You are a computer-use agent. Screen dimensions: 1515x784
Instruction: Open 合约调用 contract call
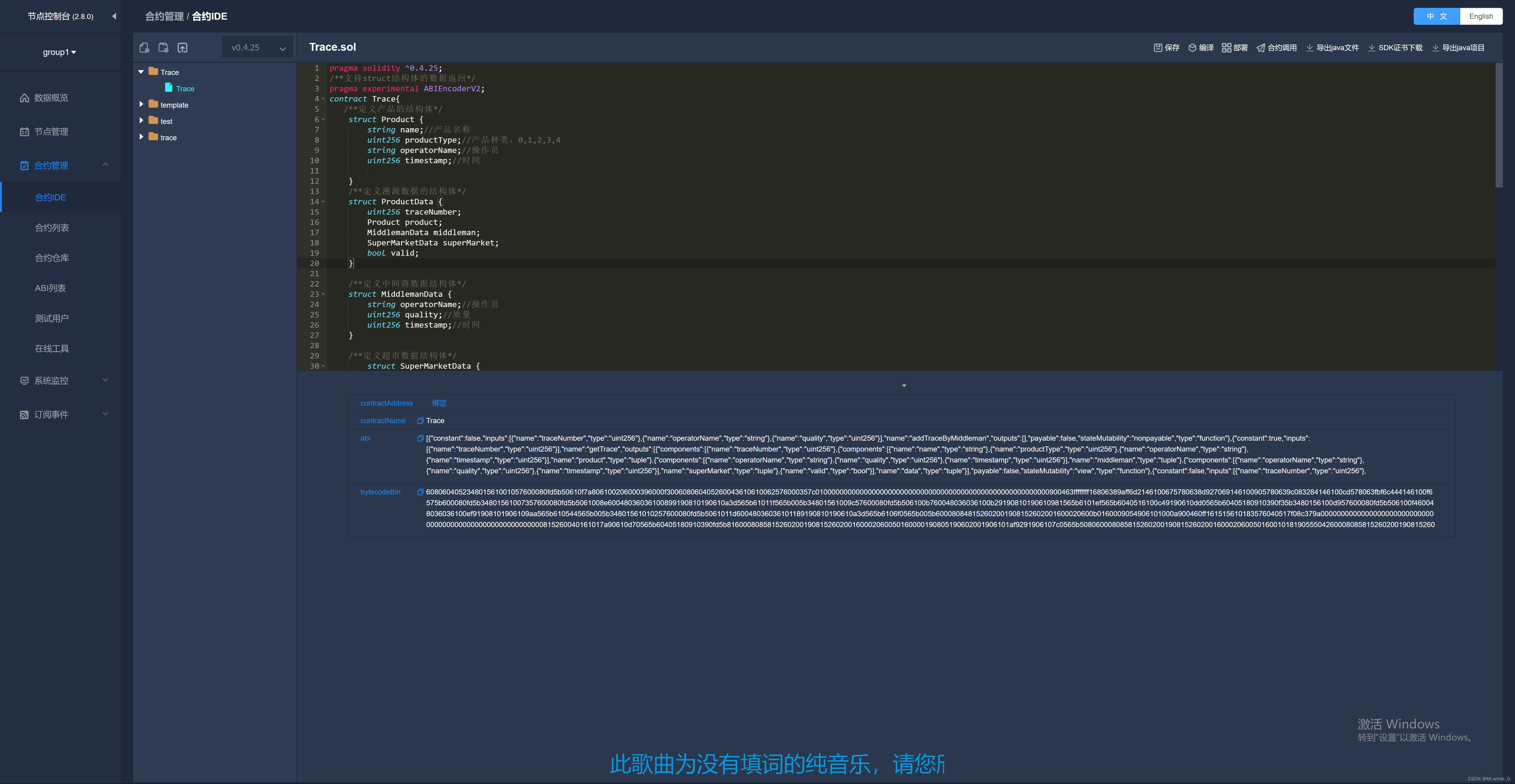click(x=1277, y=48)
